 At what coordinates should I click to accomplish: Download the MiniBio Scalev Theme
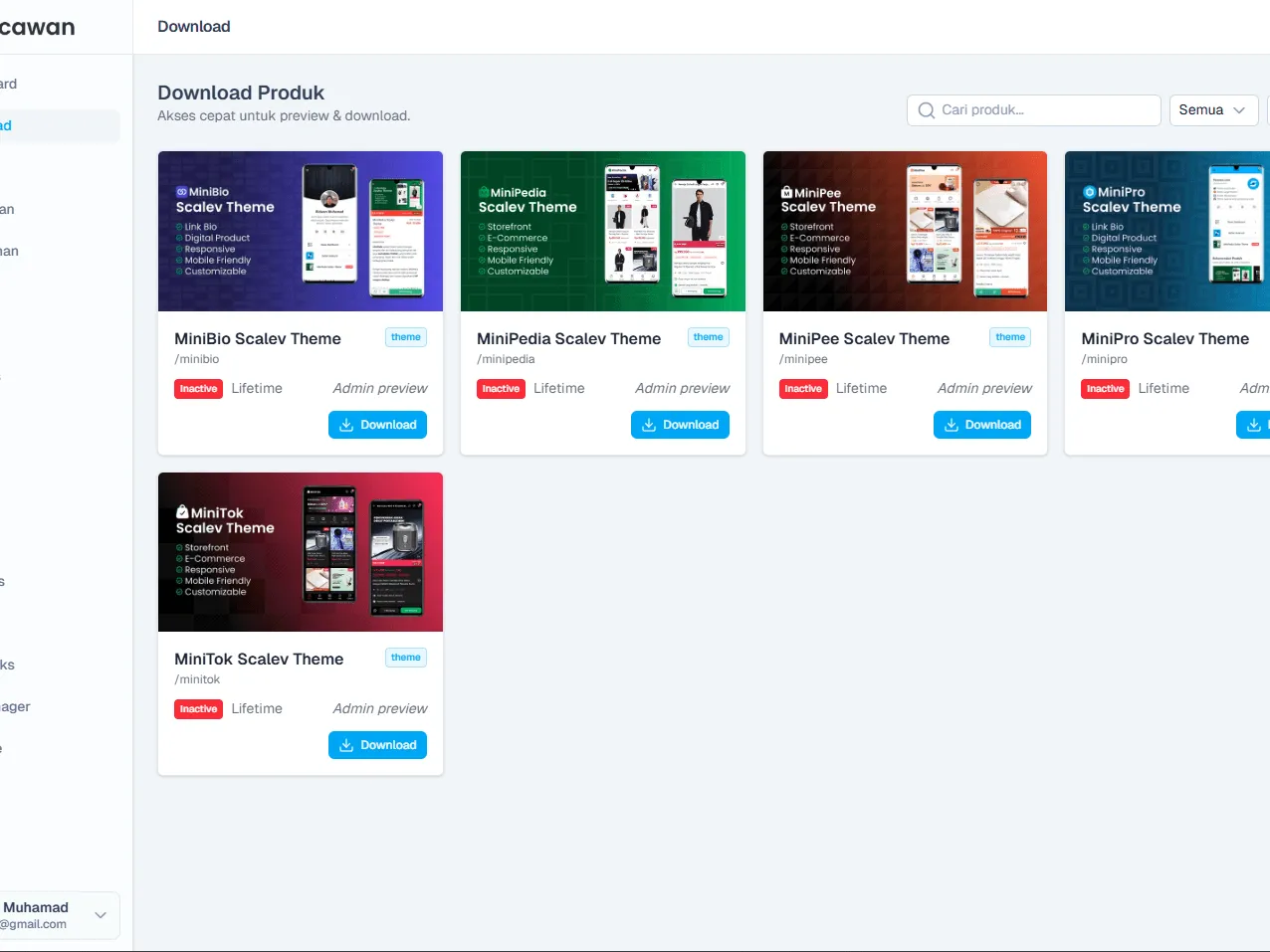point(377,425)
